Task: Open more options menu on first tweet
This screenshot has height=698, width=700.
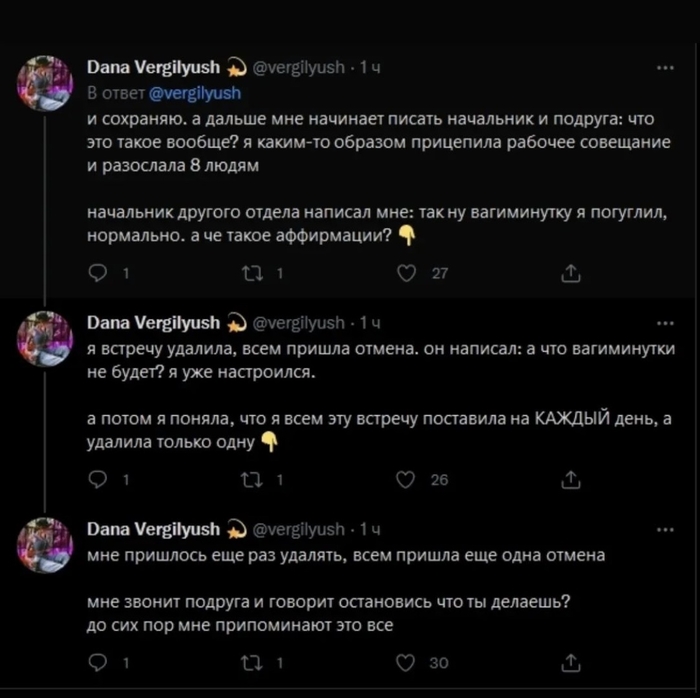Action: pos(663,68)
